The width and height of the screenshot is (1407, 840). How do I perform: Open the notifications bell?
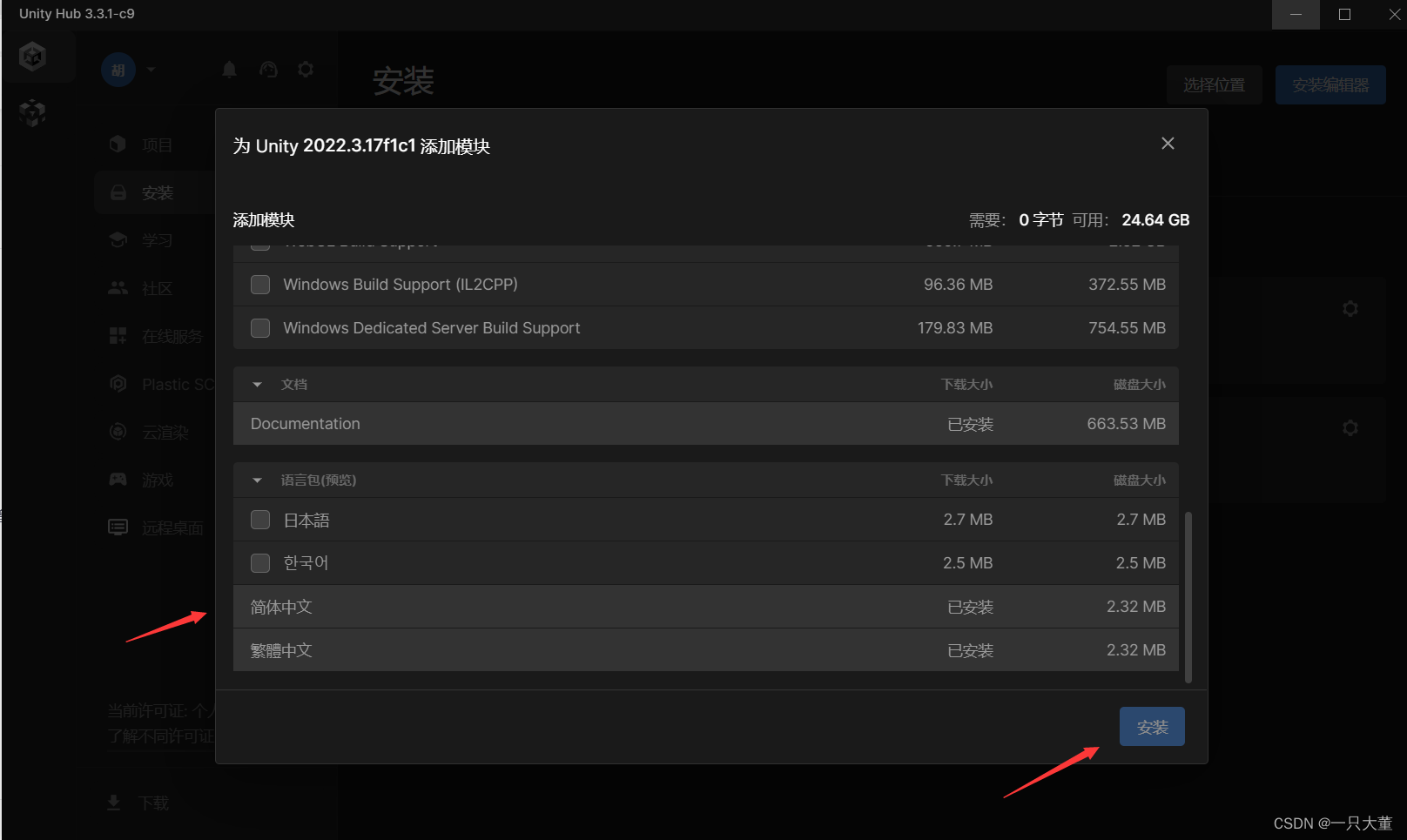click(x=230, y=70)
